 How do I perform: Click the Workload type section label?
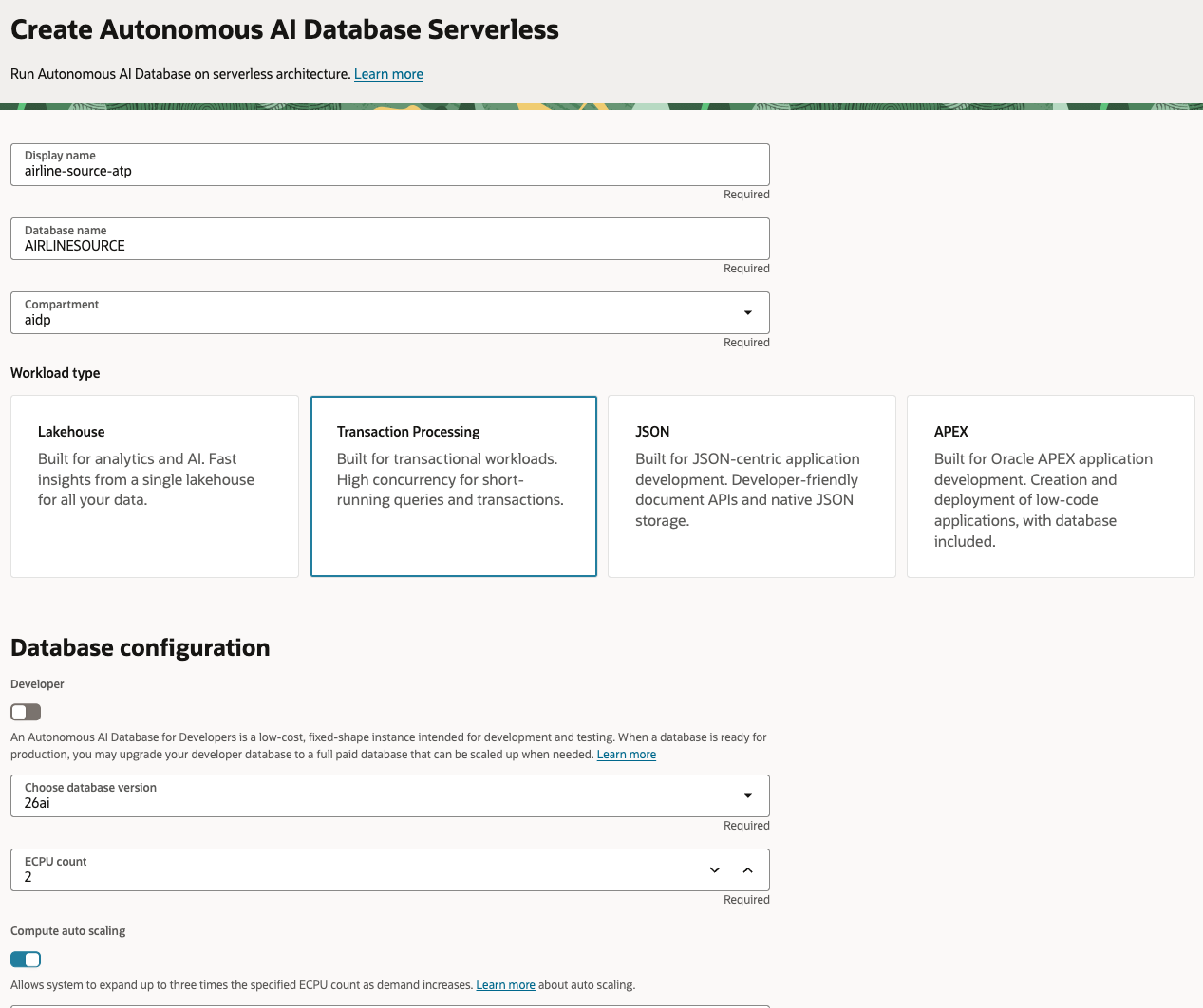[x=55, y=373]
